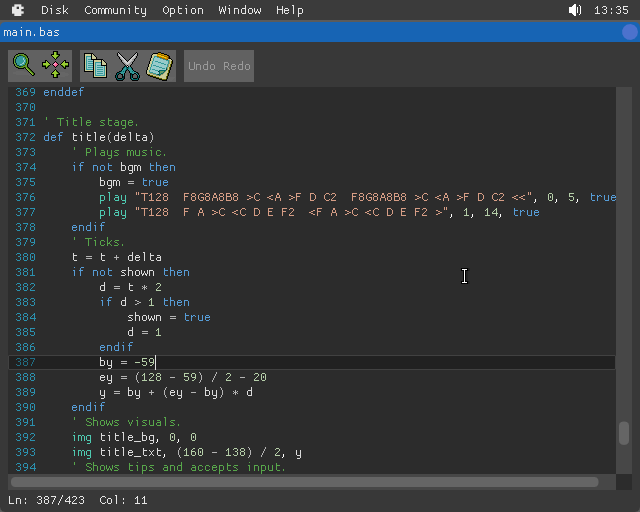The image size is (640, 512).
Task: Click the clock showing 13:35
Action: tap(611, 10)
